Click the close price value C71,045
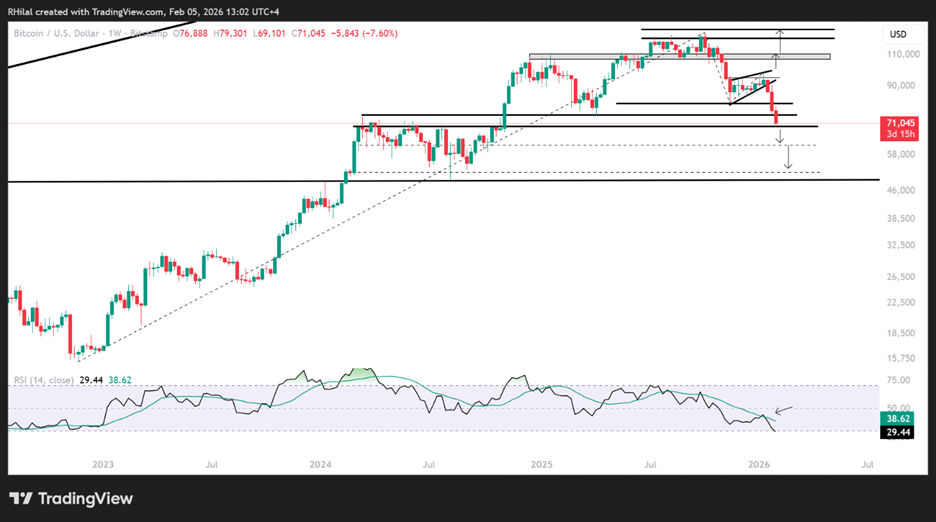The height and width of the screenshot is (522, 936). coord(309,33)
